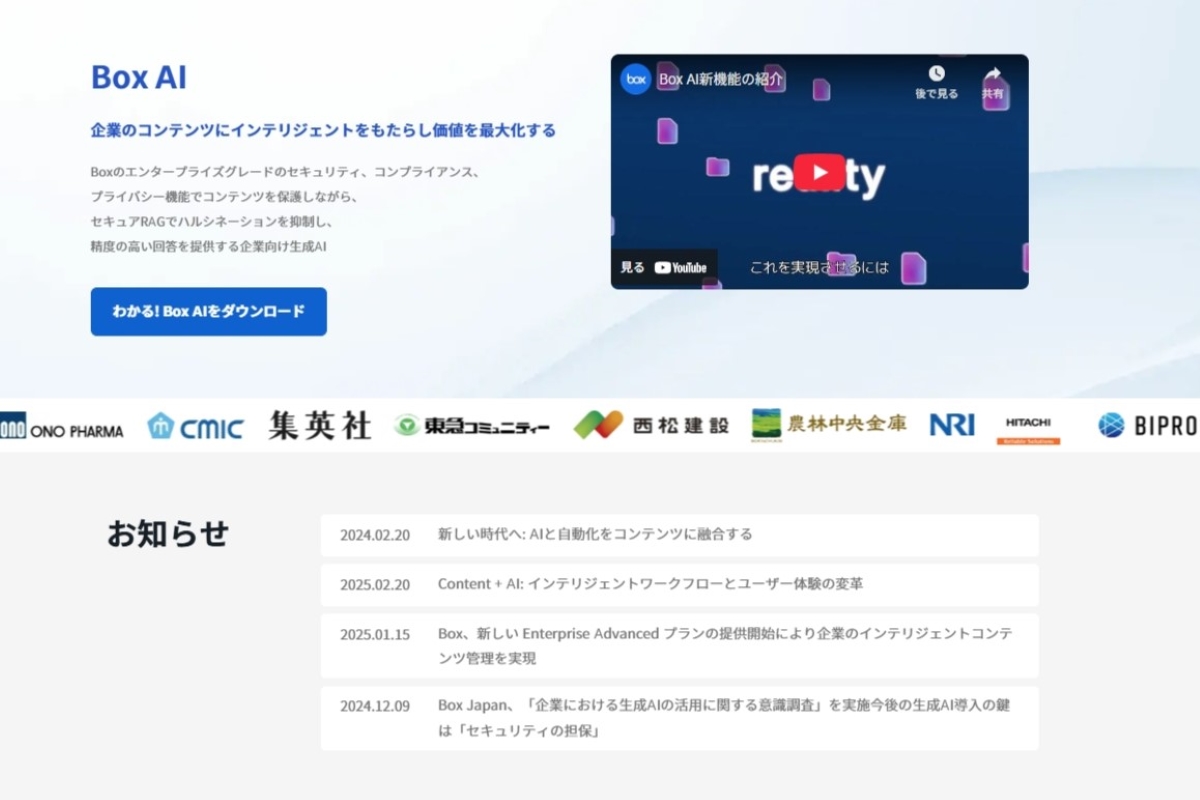Click the Watch Later clock icon

point(936,73)
